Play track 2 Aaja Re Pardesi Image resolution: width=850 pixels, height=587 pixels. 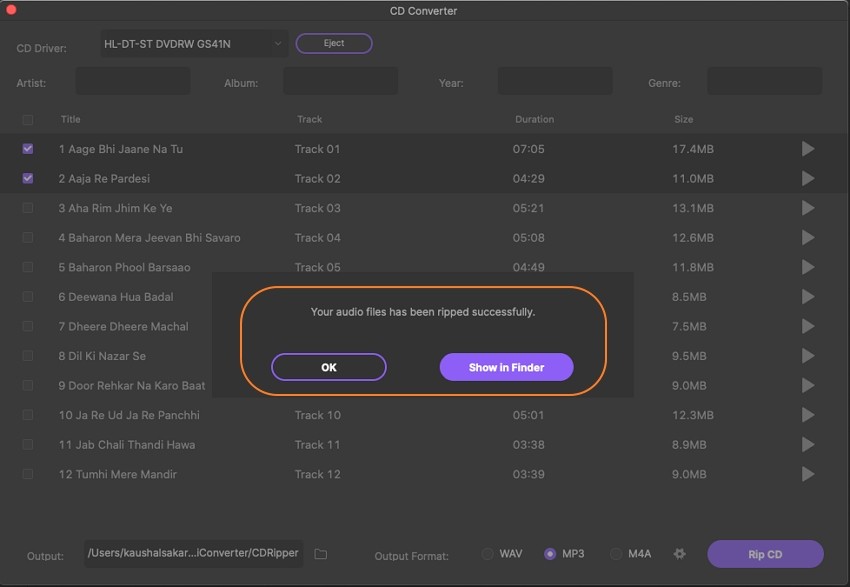point(807,178)
